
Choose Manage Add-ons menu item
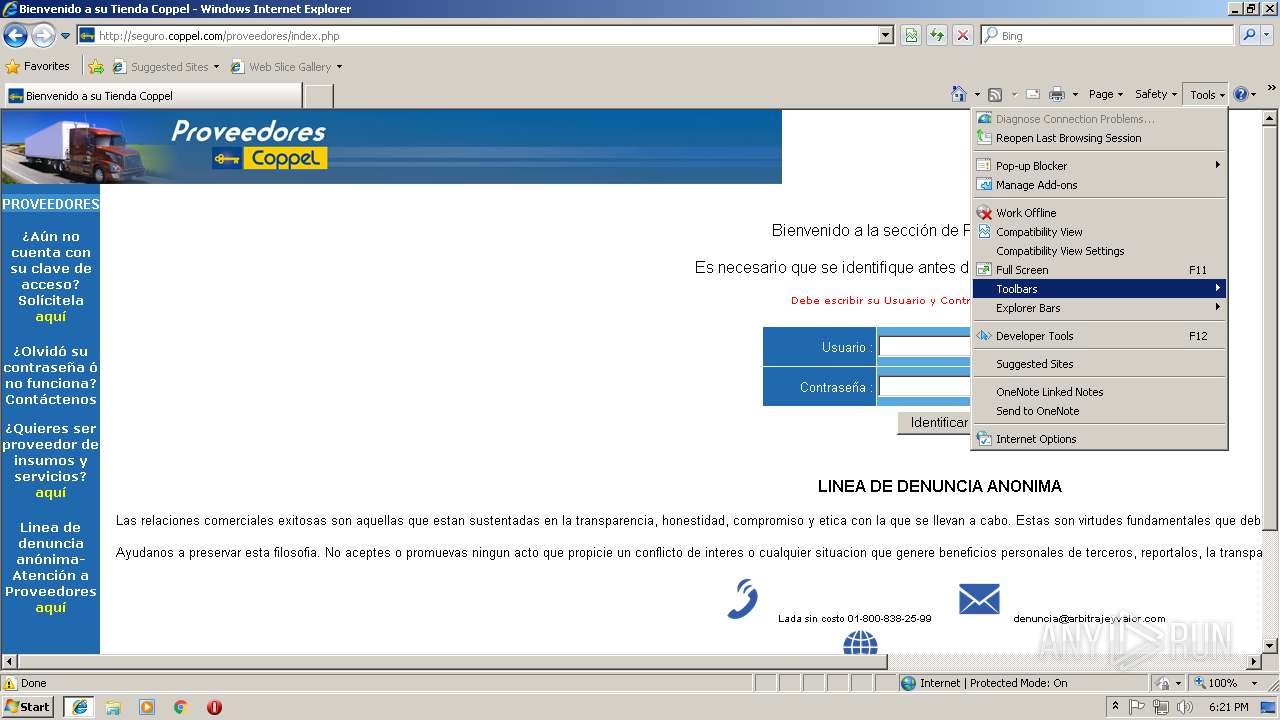(1099, 185)
